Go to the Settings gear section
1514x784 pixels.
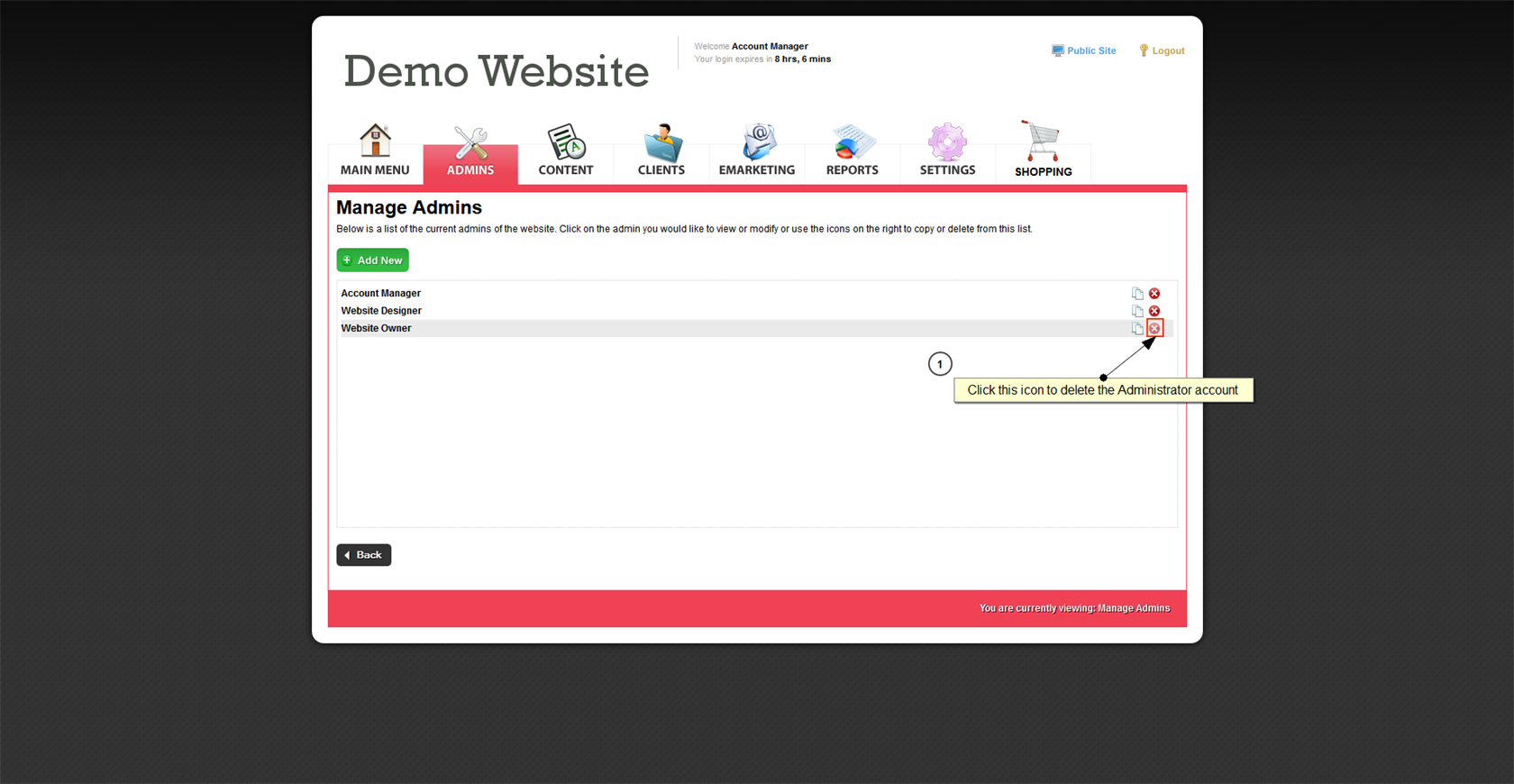click(x=947, y=150)
